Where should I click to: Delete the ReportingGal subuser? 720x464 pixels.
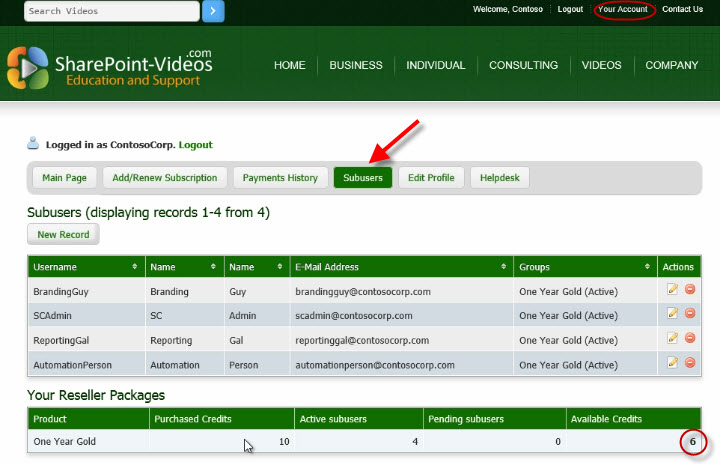[x=690, y=338]
